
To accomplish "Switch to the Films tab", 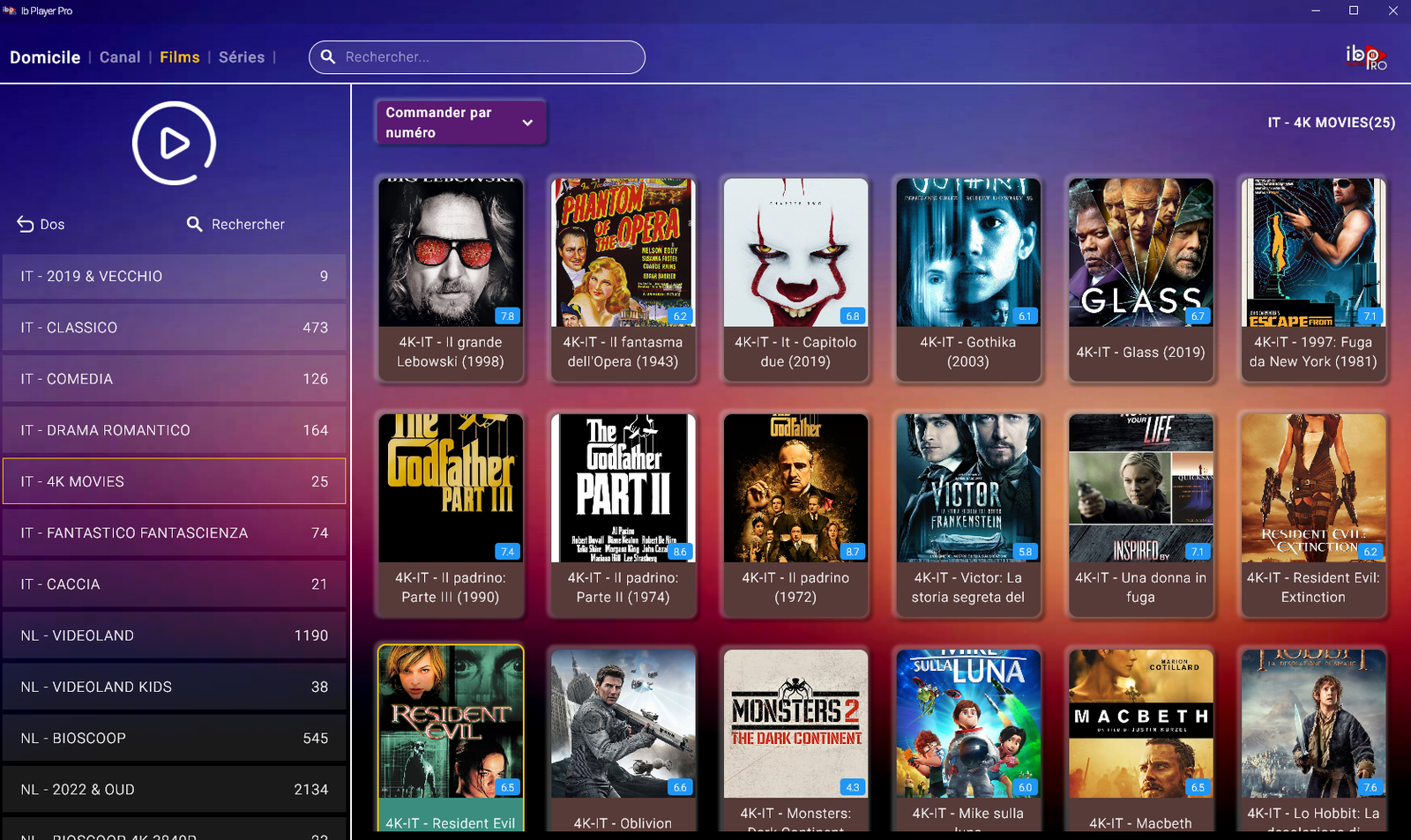I will (x=180, y=57).
